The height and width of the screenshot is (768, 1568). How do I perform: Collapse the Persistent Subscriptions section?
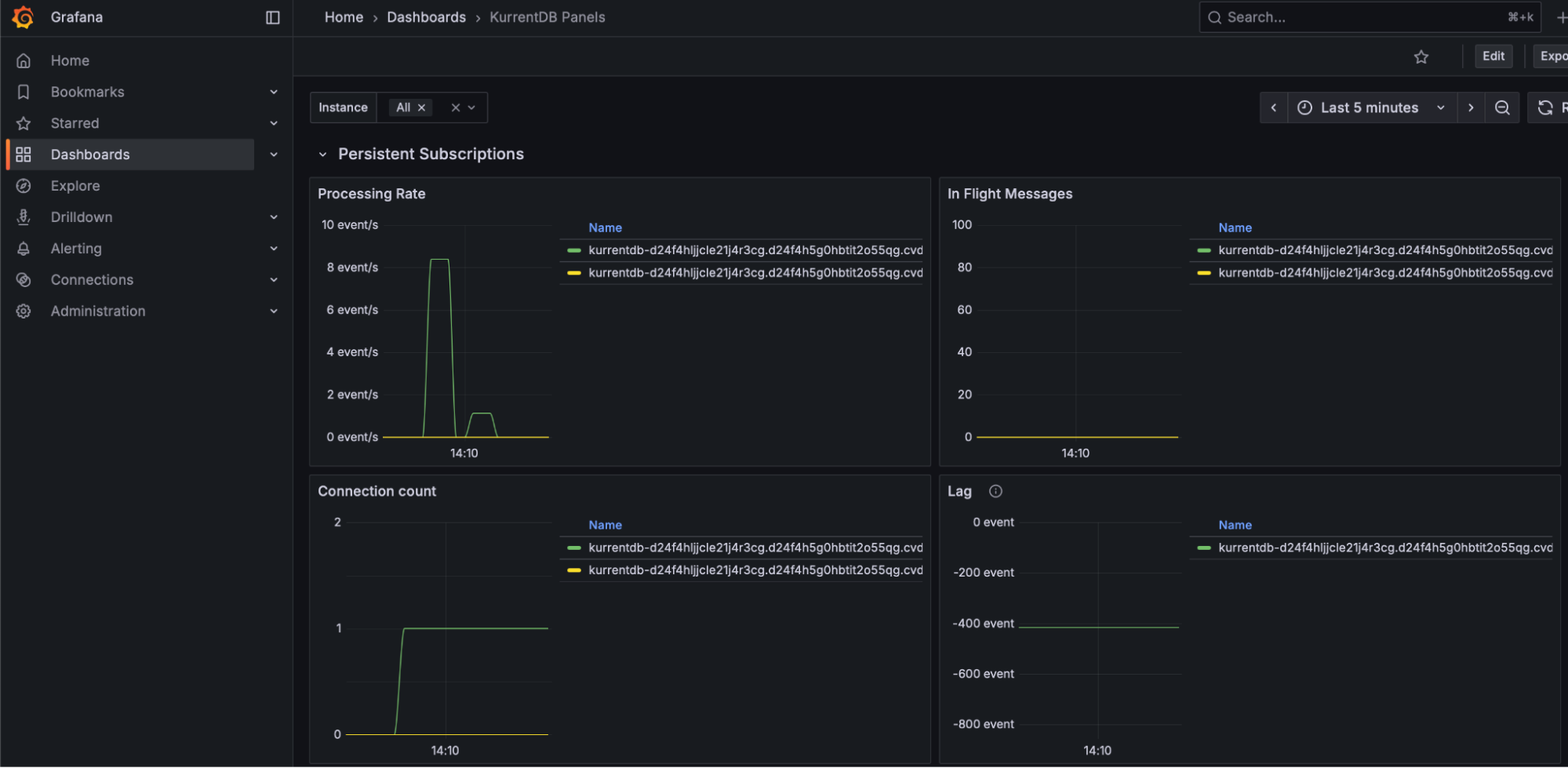coord(323,154)
